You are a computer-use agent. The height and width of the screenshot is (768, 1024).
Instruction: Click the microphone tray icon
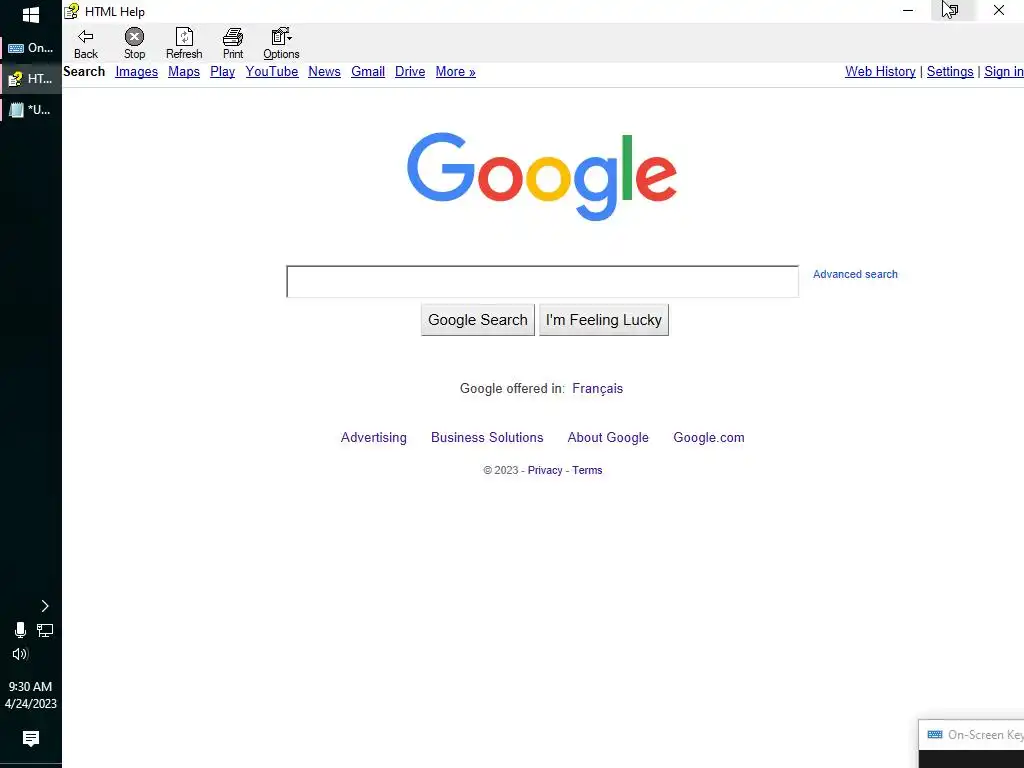(x=20, y=630)
